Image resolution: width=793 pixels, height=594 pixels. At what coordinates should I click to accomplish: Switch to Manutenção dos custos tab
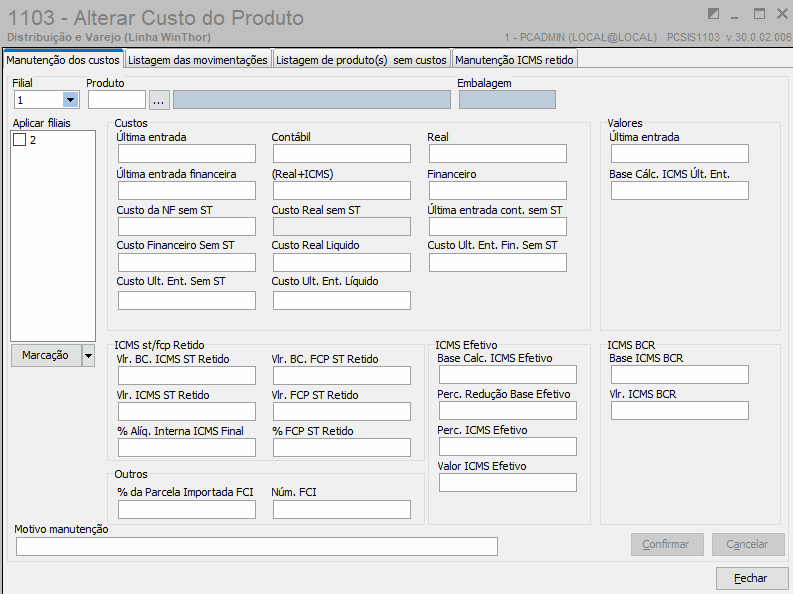pyautogui.click(x=63, y=60)
